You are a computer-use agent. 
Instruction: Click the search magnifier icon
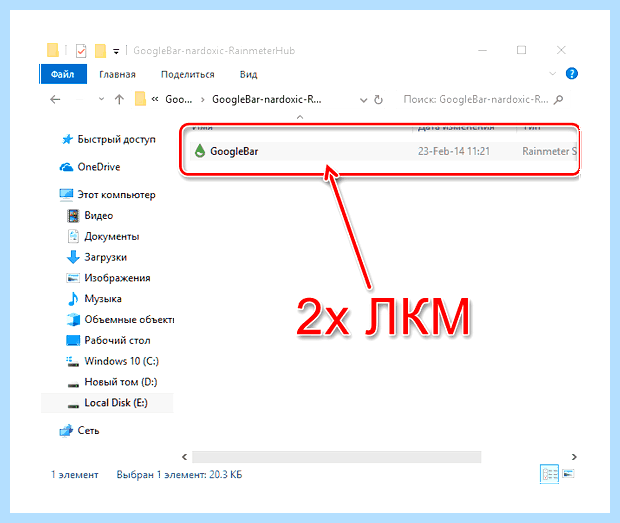pyautogui.click(x=558, y=100)
